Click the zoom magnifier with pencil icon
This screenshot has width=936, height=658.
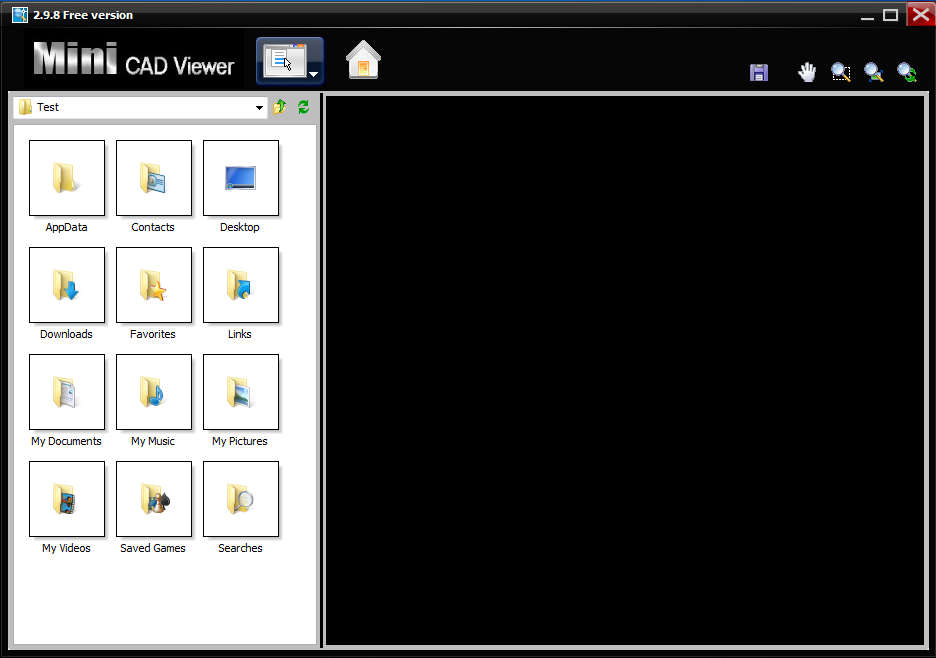pos(874,72)
